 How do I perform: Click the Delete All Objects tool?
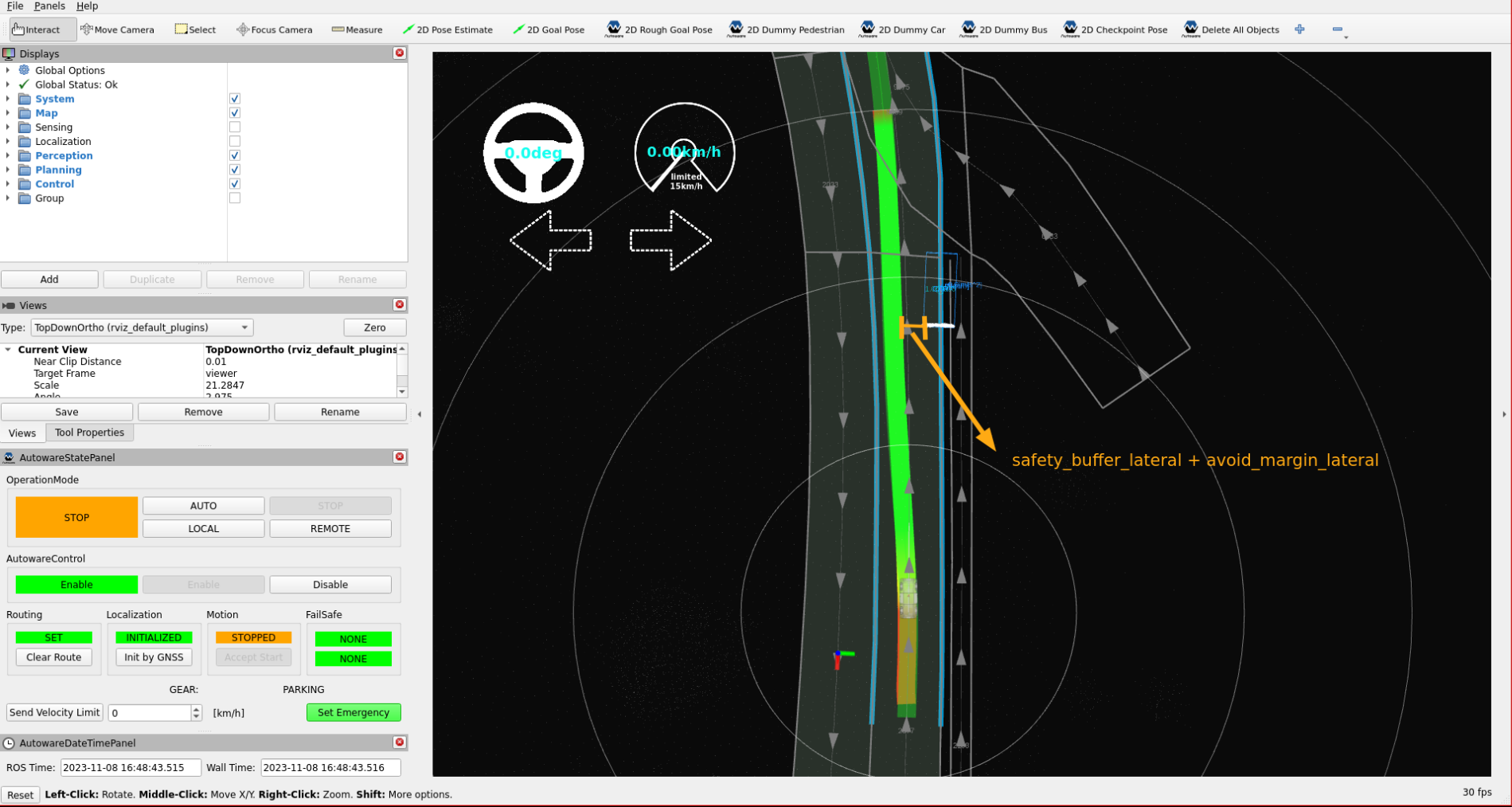[x=1231, y=29]
